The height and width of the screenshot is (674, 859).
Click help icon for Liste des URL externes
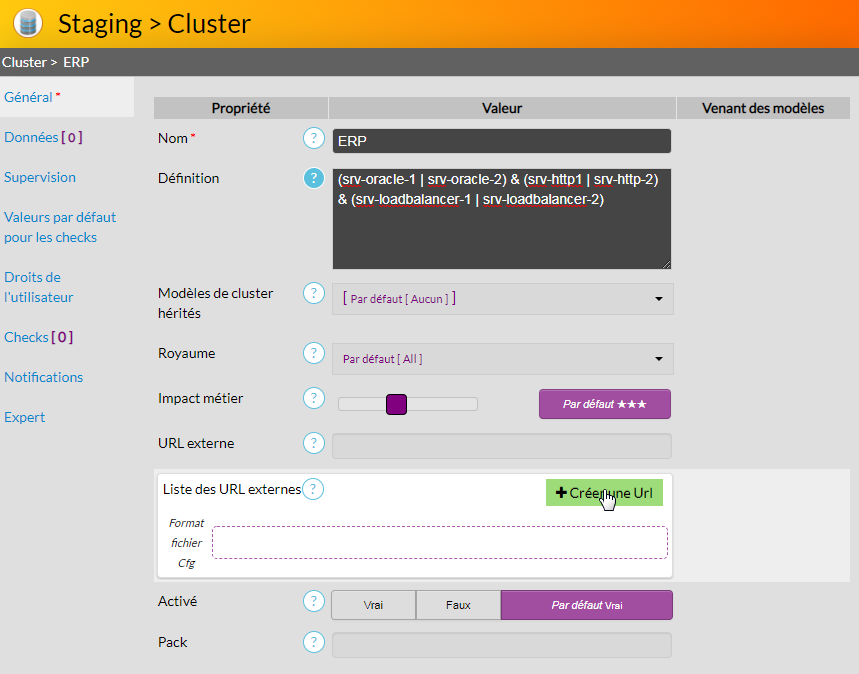tap(314, 489)
